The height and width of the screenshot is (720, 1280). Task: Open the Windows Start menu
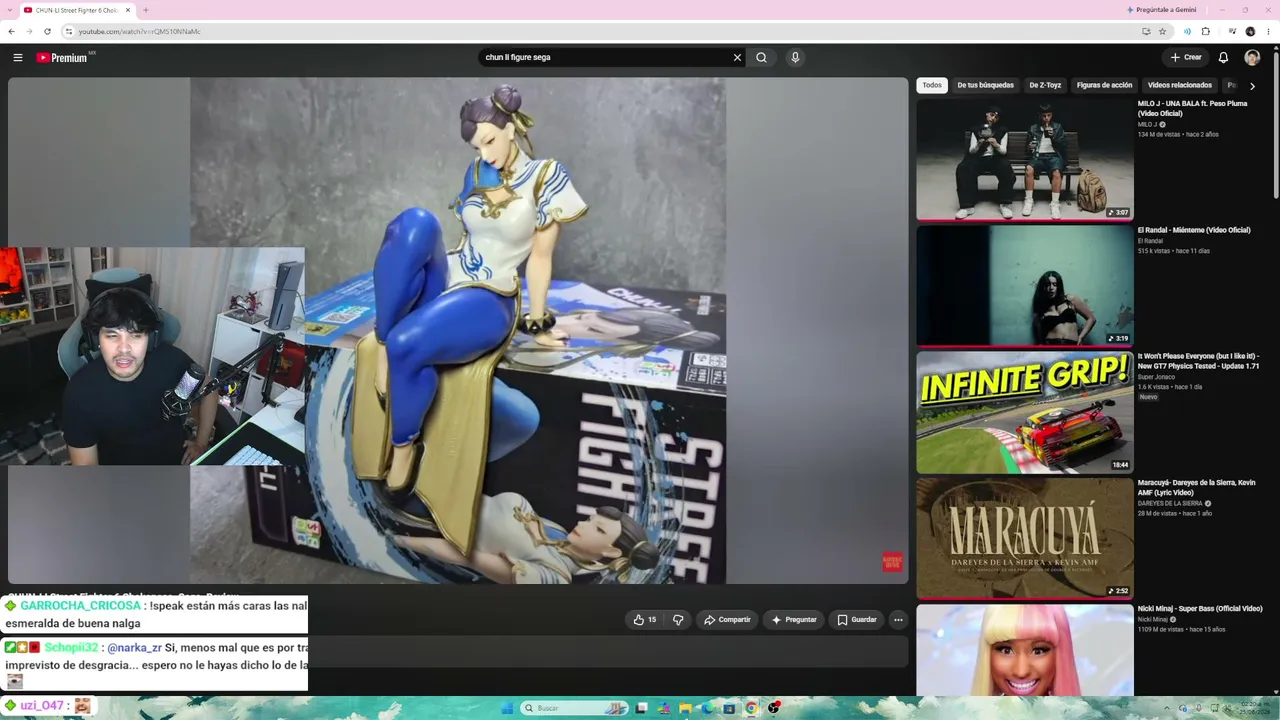click(507, 708)
